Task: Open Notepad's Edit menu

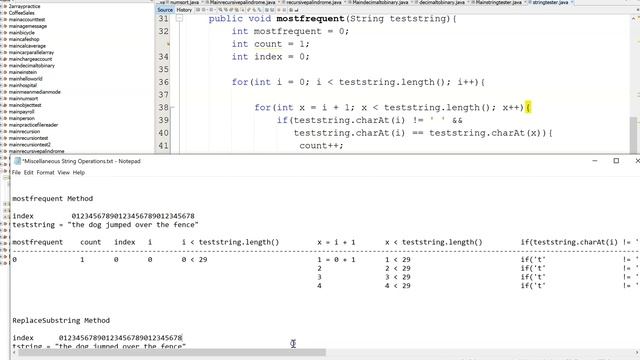Action: tap(29, 173)
